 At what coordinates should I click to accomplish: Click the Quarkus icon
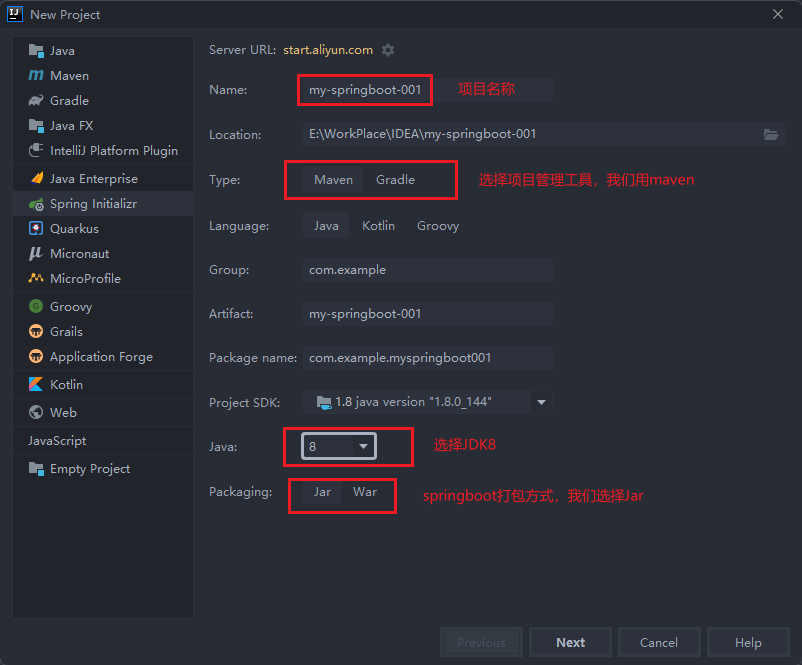(x=36, y=228)
